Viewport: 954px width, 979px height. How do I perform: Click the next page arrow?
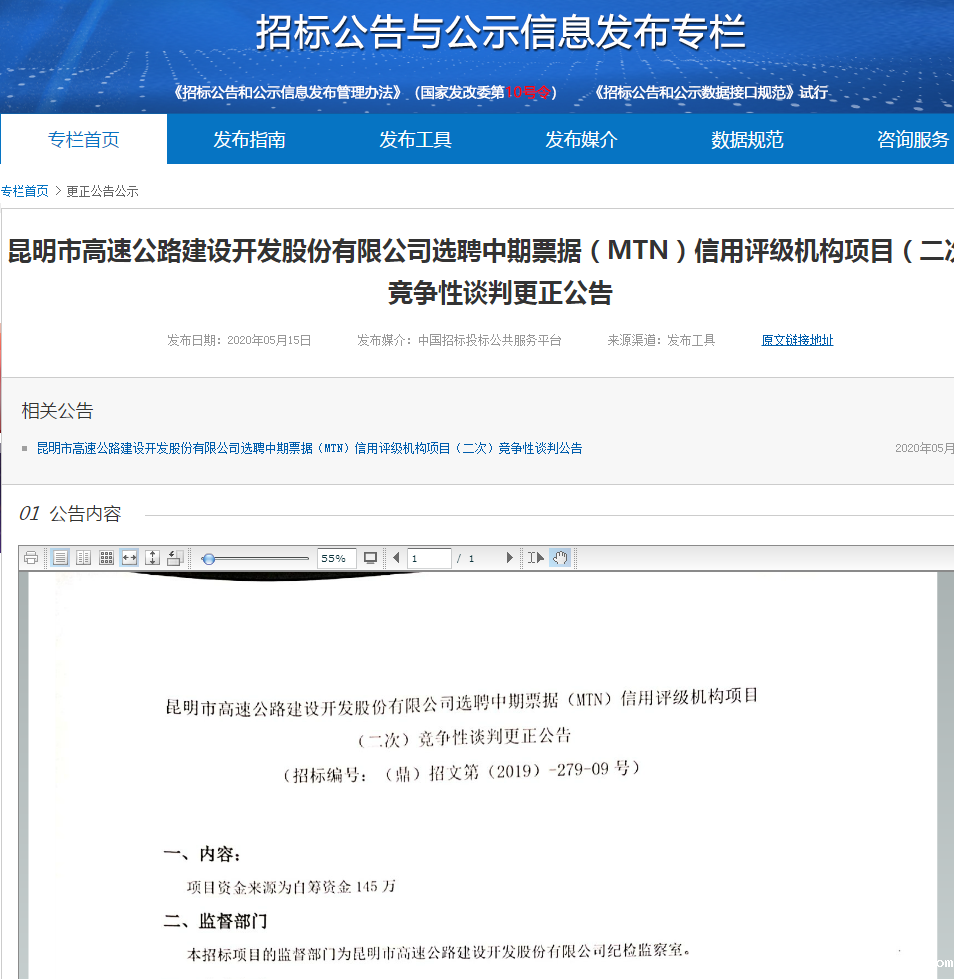(x=510, y=558)
